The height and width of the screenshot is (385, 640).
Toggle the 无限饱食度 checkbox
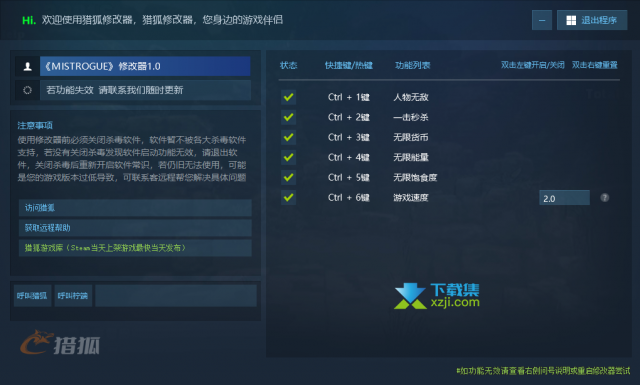[289, 177]
